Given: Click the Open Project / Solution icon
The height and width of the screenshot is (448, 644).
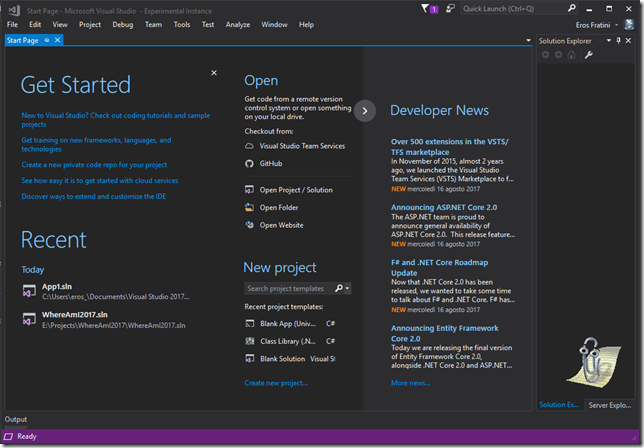Looking at the screenshot, I should point(249,190).
